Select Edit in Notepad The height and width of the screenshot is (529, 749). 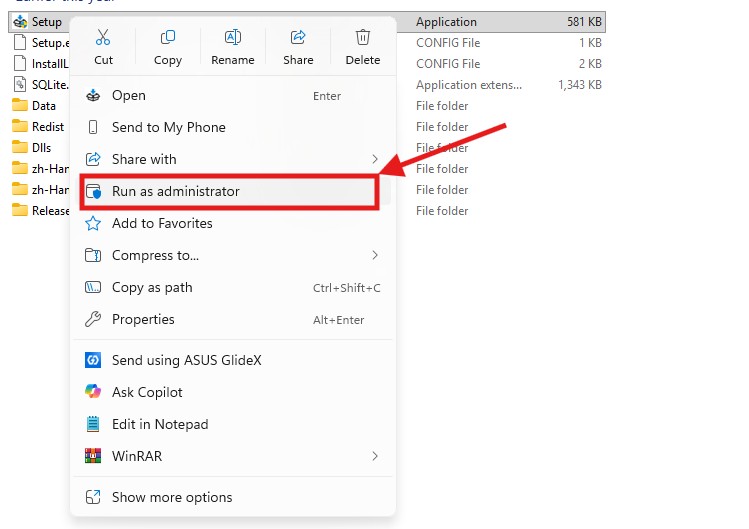coord(233,424)
